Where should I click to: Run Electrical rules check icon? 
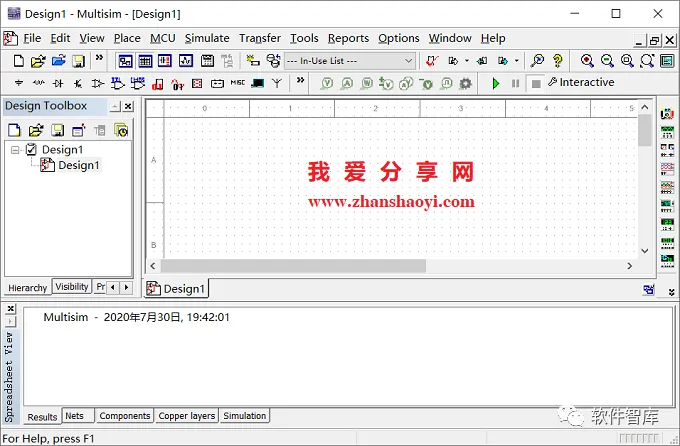(432, 61)
